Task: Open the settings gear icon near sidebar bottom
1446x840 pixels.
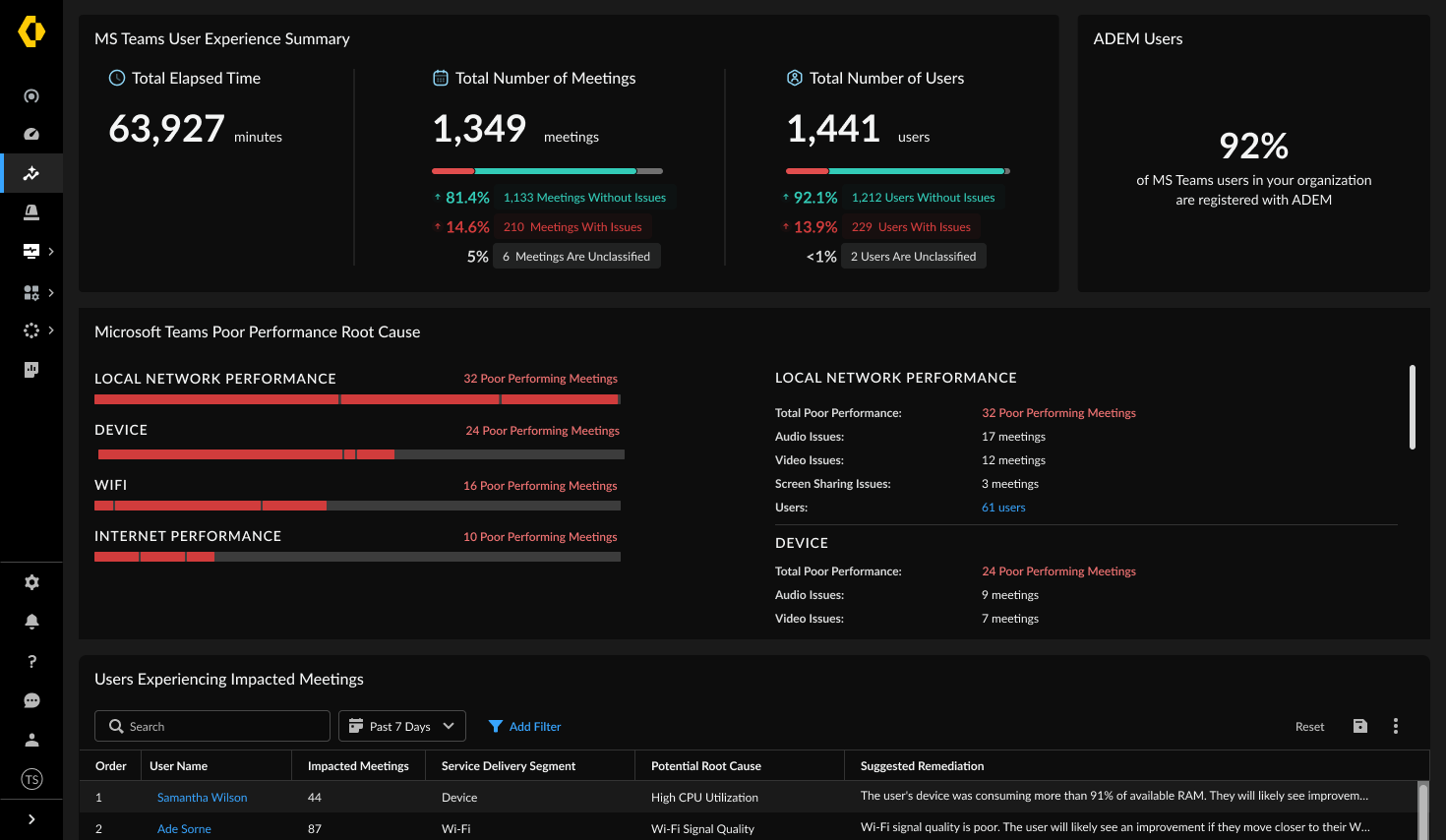Action: 31,581
